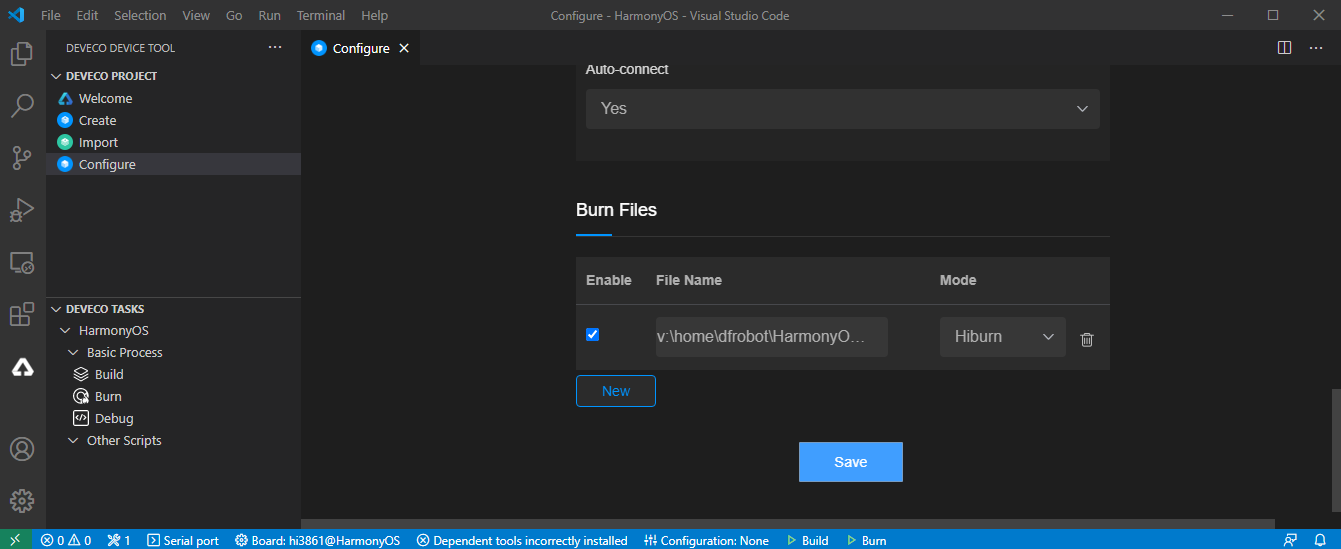Uncheck the Enable checkbox for burn file
1341x549 pixels.
[x=592, y=335]
